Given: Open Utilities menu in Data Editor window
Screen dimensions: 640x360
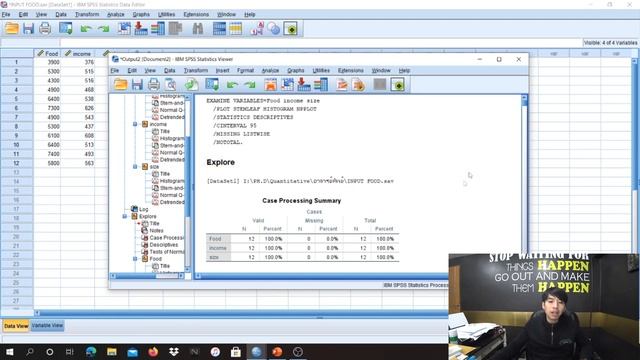Looking at the screenshot, I should pos(167,14).
